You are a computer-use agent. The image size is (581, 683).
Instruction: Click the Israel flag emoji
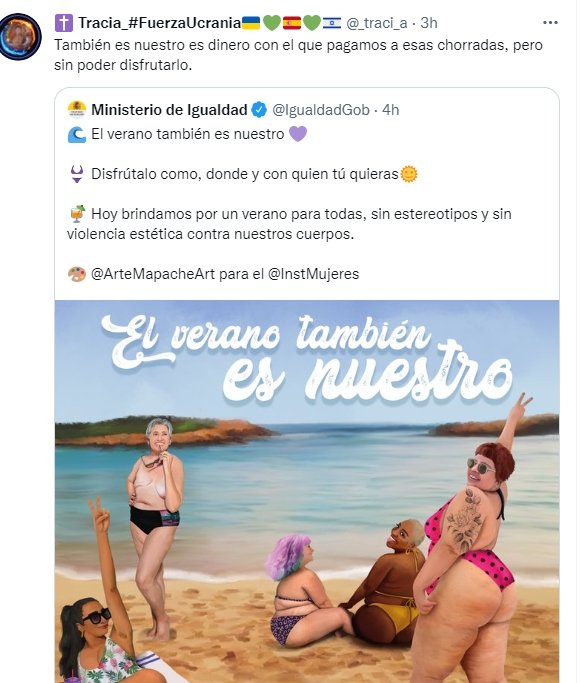pyautogui.click(x=332, y=23)
